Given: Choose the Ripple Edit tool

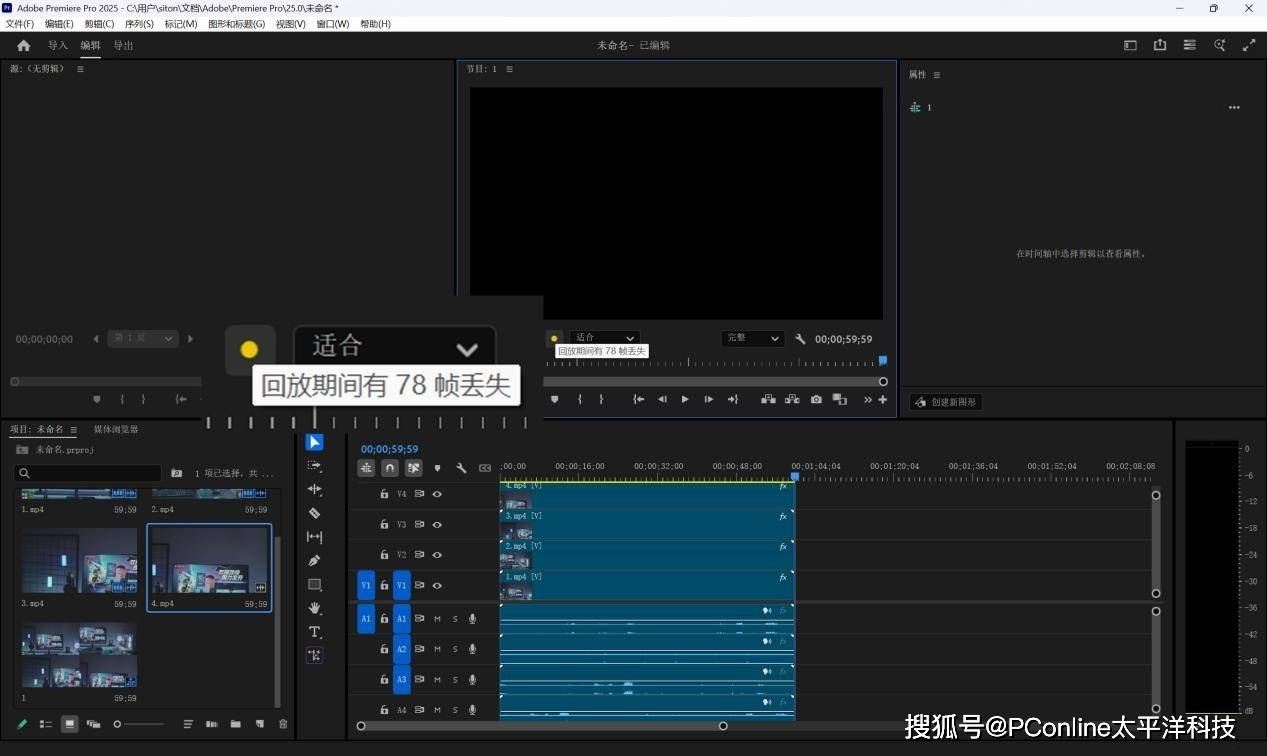Looking at the screenshot, I should [x=314, y=489].
